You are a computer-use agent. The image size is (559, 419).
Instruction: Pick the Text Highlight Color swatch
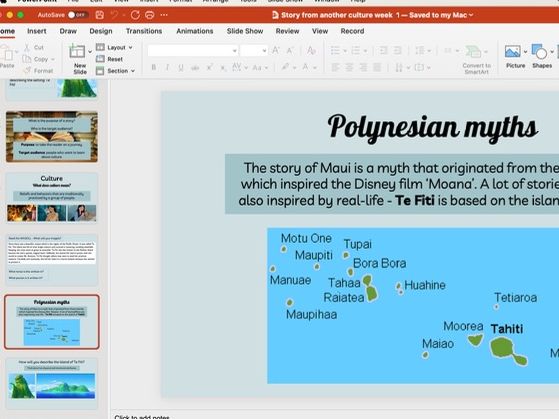(x=285, y=67)
